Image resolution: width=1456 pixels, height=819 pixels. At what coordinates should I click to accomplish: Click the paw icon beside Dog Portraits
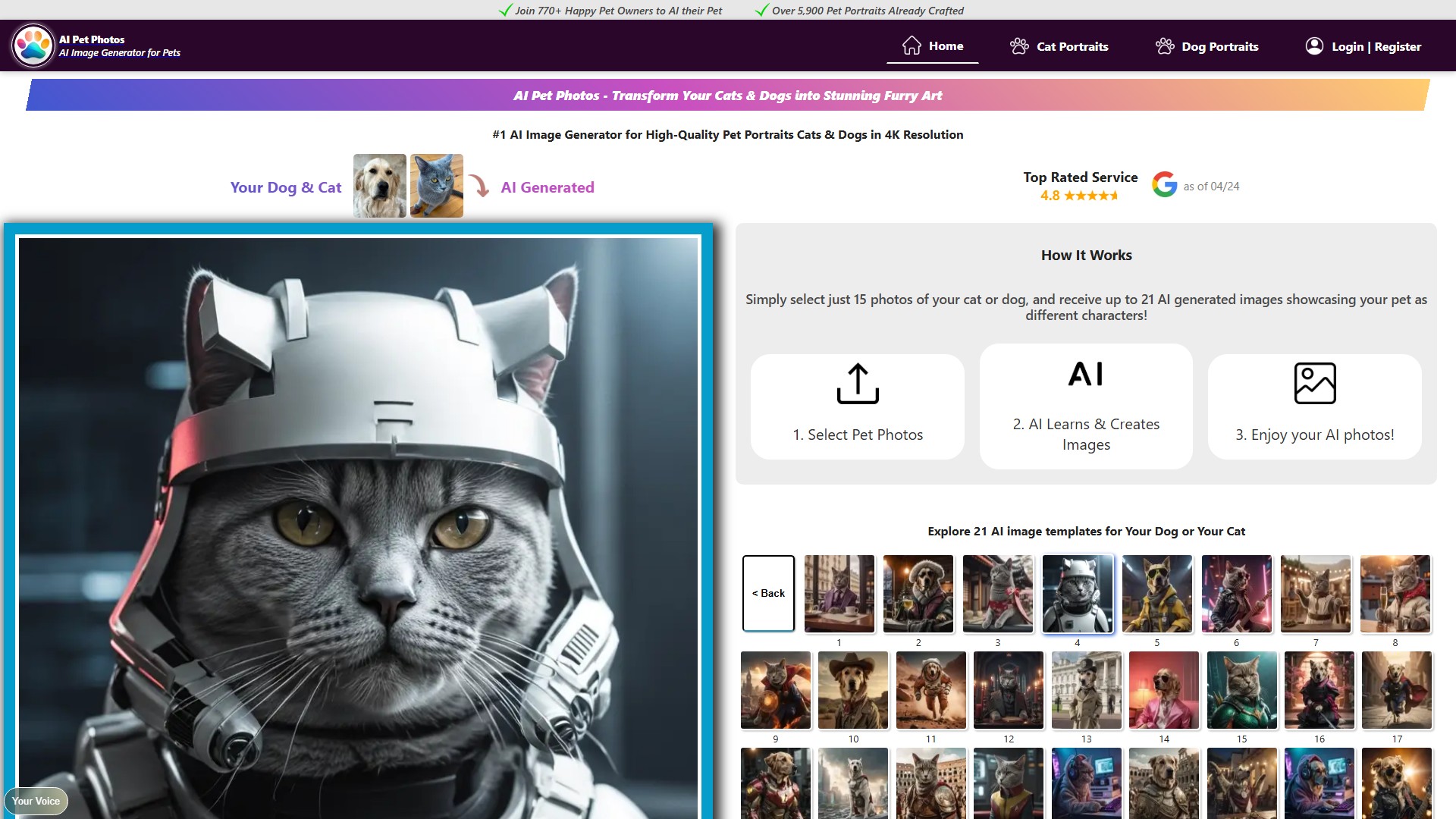click(1166, 46)
